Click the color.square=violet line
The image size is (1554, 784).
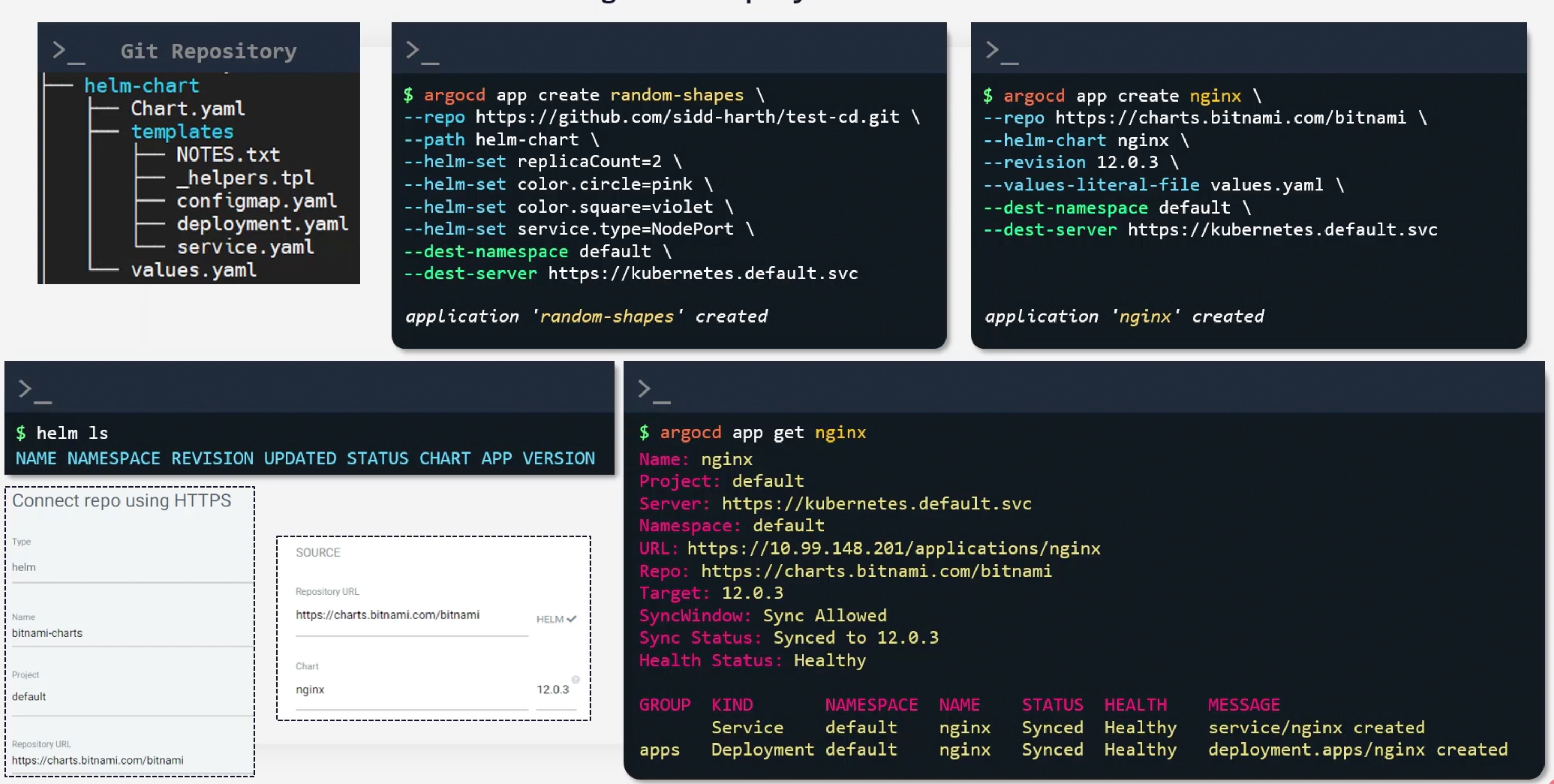point(569,206)
